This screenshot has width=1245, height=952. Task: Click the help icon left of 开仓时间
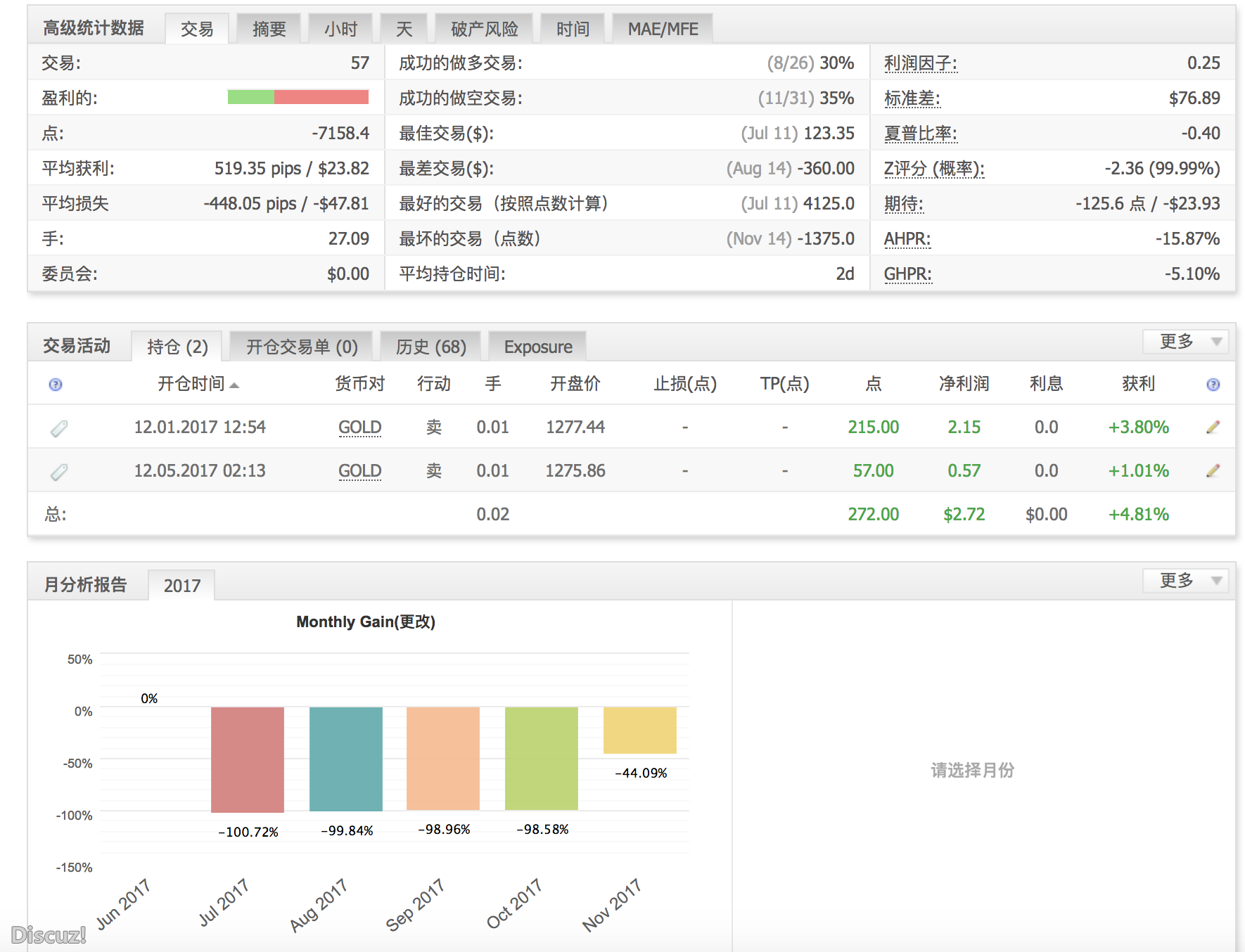coord(56,385)
